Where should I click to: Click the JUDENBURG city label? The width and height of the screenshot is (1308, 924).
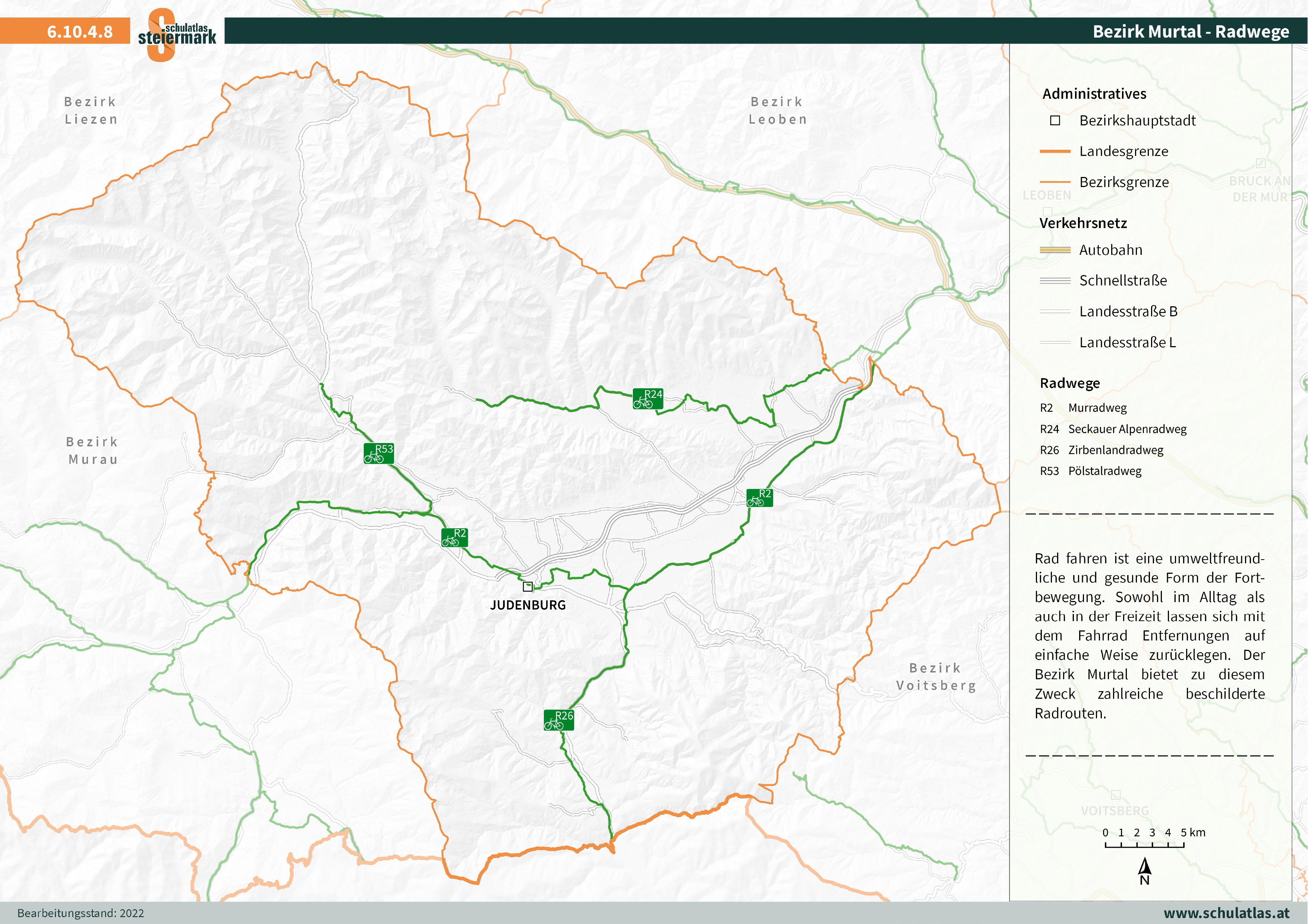[x=527, y=605]
